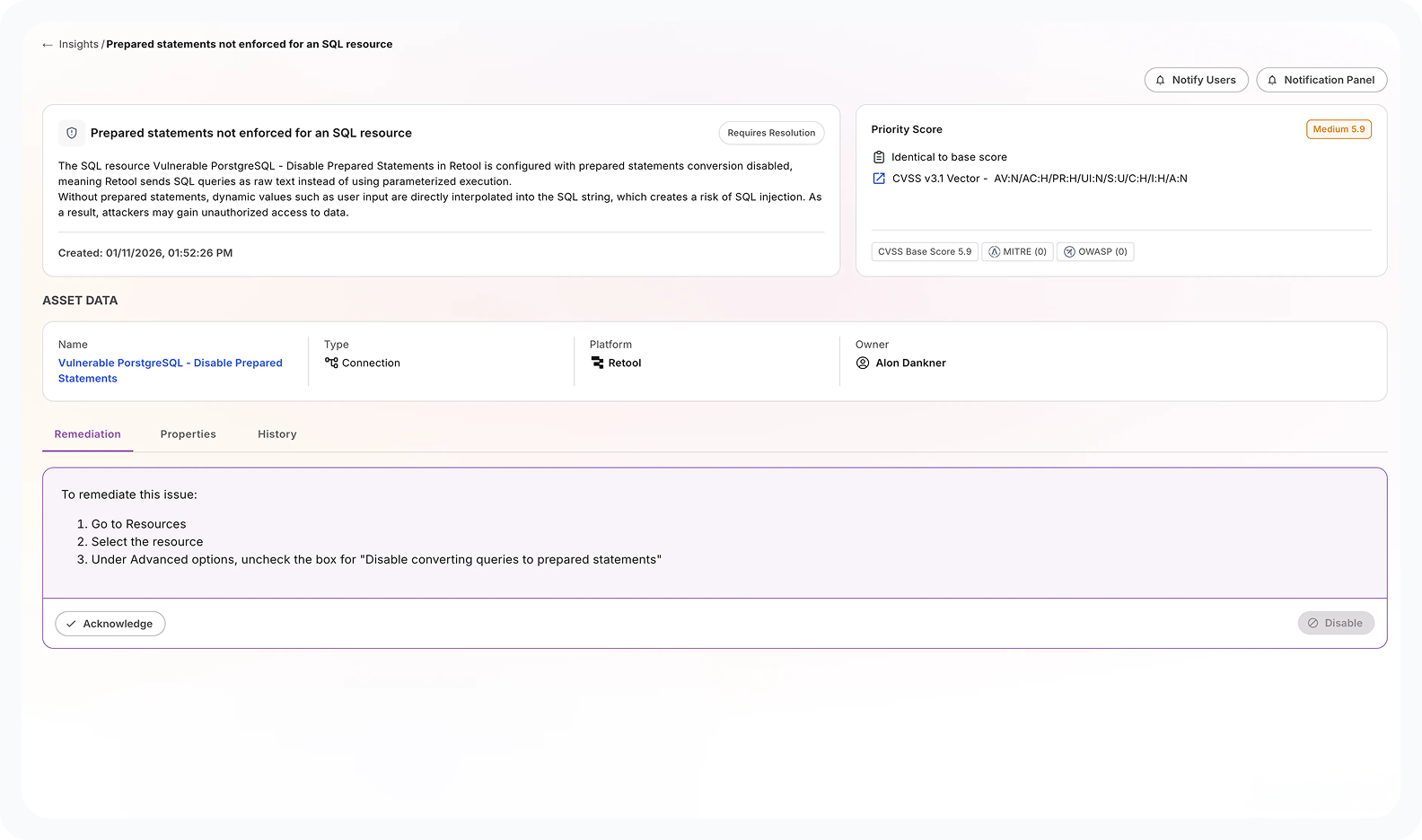Click the Connection type icon
Viewport: 1422px width, 840px height.
[331, 363]
